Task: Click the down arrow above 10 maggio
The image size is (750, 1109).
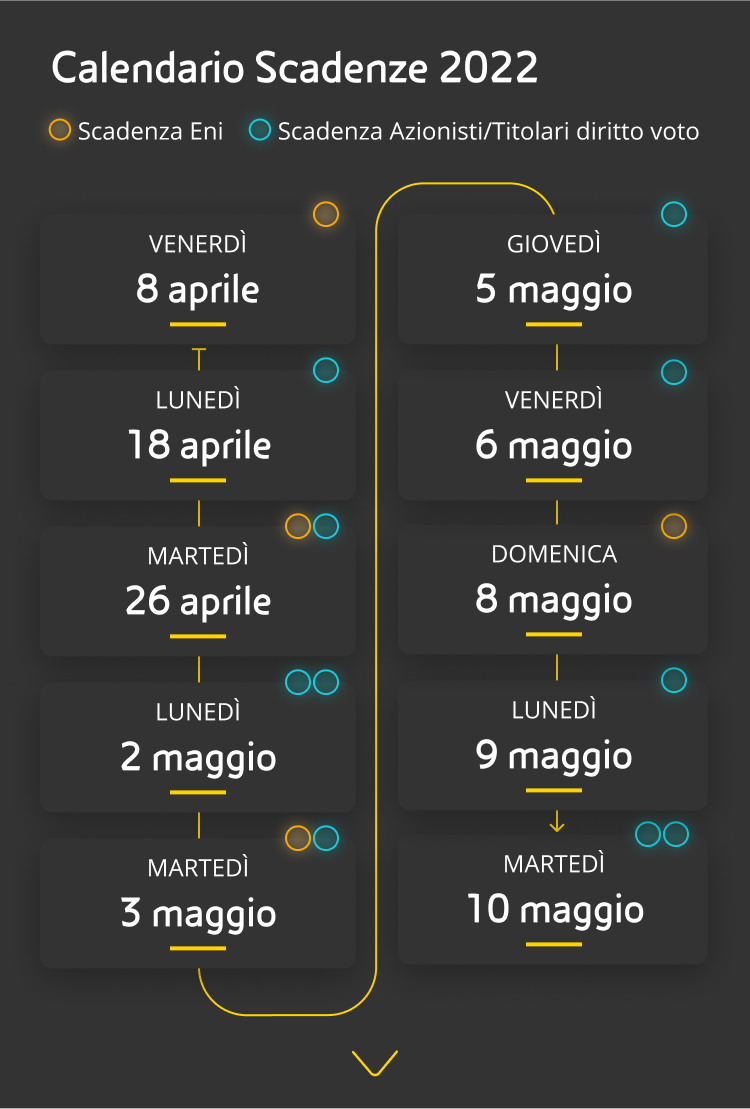Action: [557, 823]
